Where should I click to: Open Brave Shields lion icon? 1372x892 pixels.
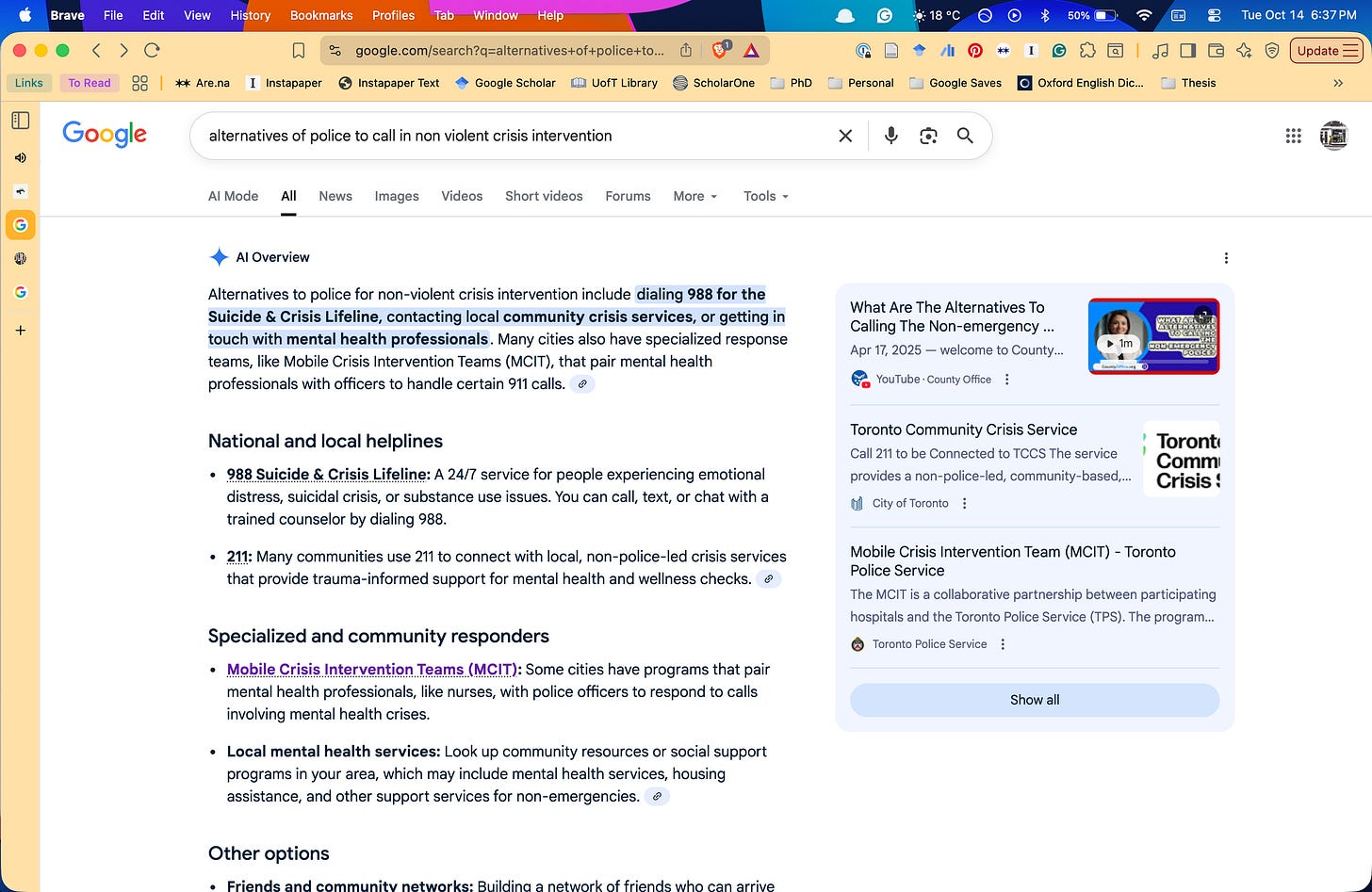point(721,51)
